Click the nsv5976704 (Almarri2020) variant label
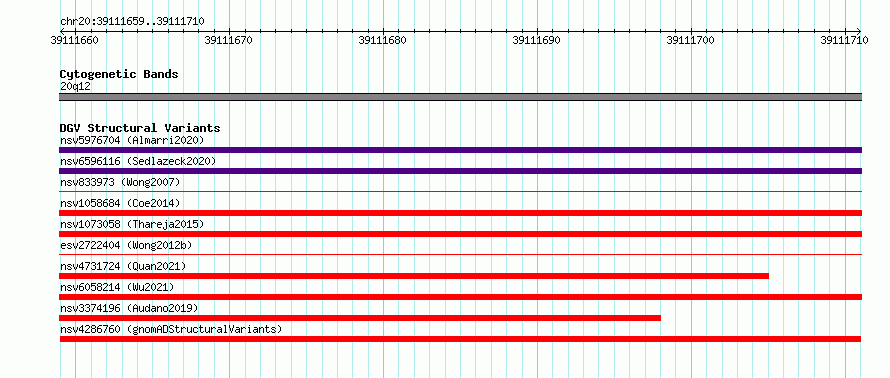890x378 pixels. click(132, 140)
